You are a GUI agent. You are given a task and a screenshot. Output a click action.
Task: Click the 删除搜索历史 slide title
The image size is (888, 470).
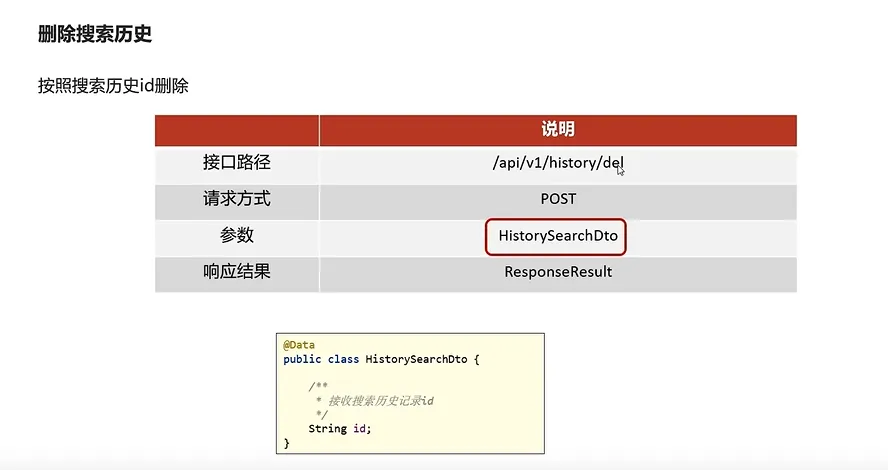pos(95,35)
